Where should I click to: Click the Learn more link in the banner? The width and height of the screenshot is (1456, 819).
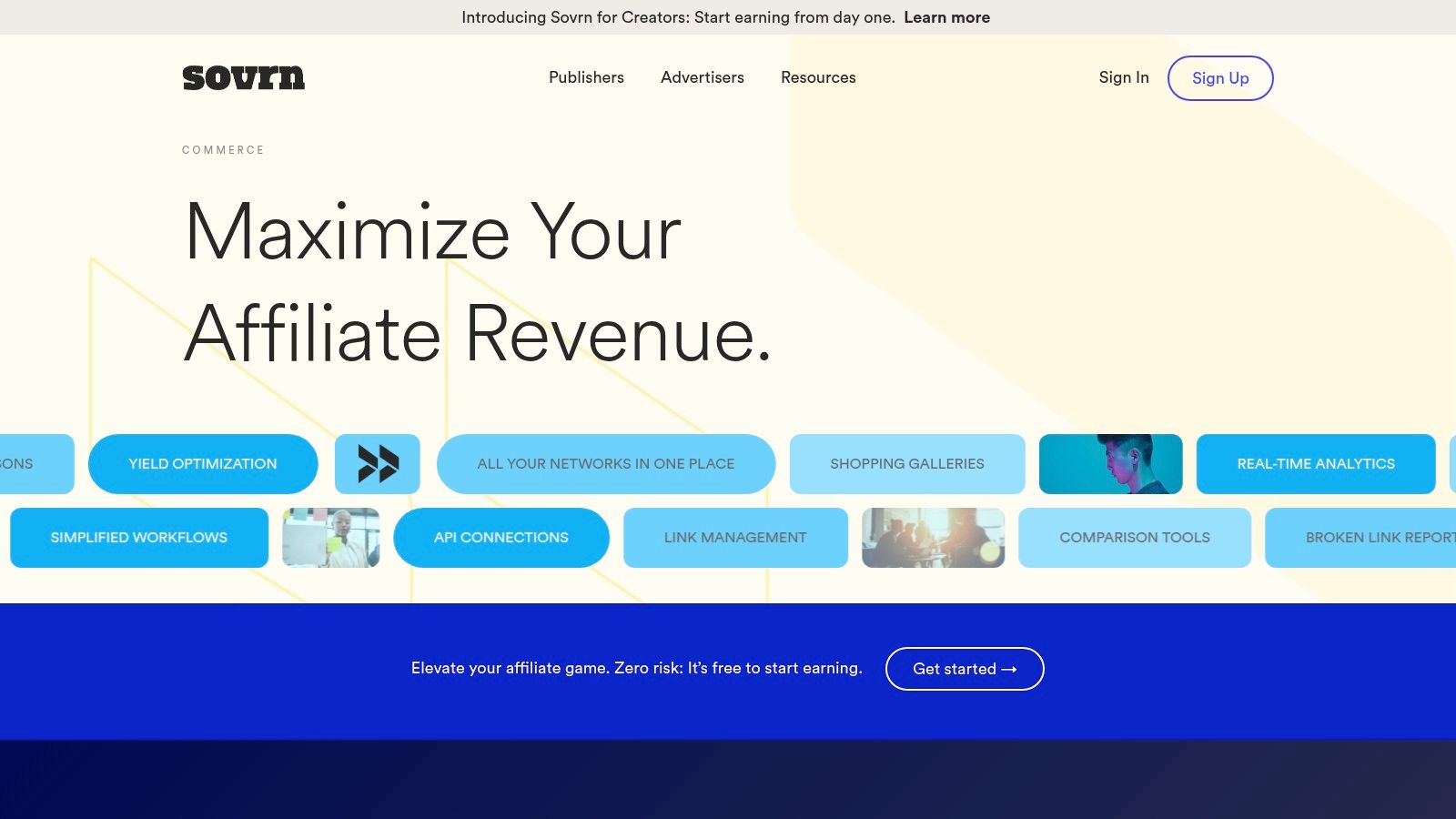pyautogui.click(x=946, y=16)
